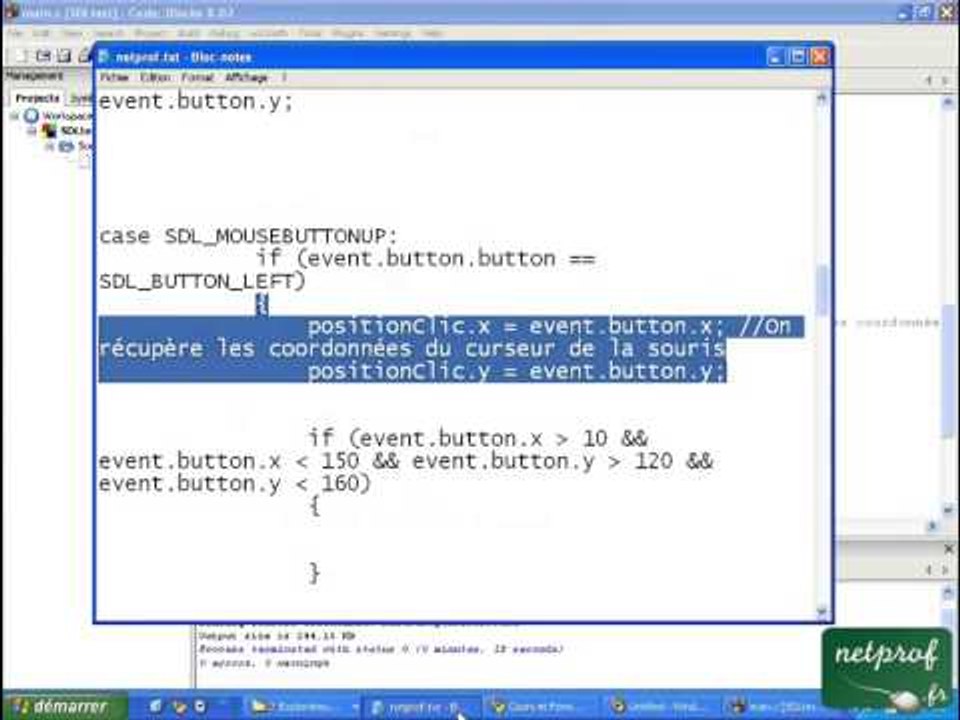Open the Affichage menu in Bloc-notes
960x720 pixels.
pos(246,78)
